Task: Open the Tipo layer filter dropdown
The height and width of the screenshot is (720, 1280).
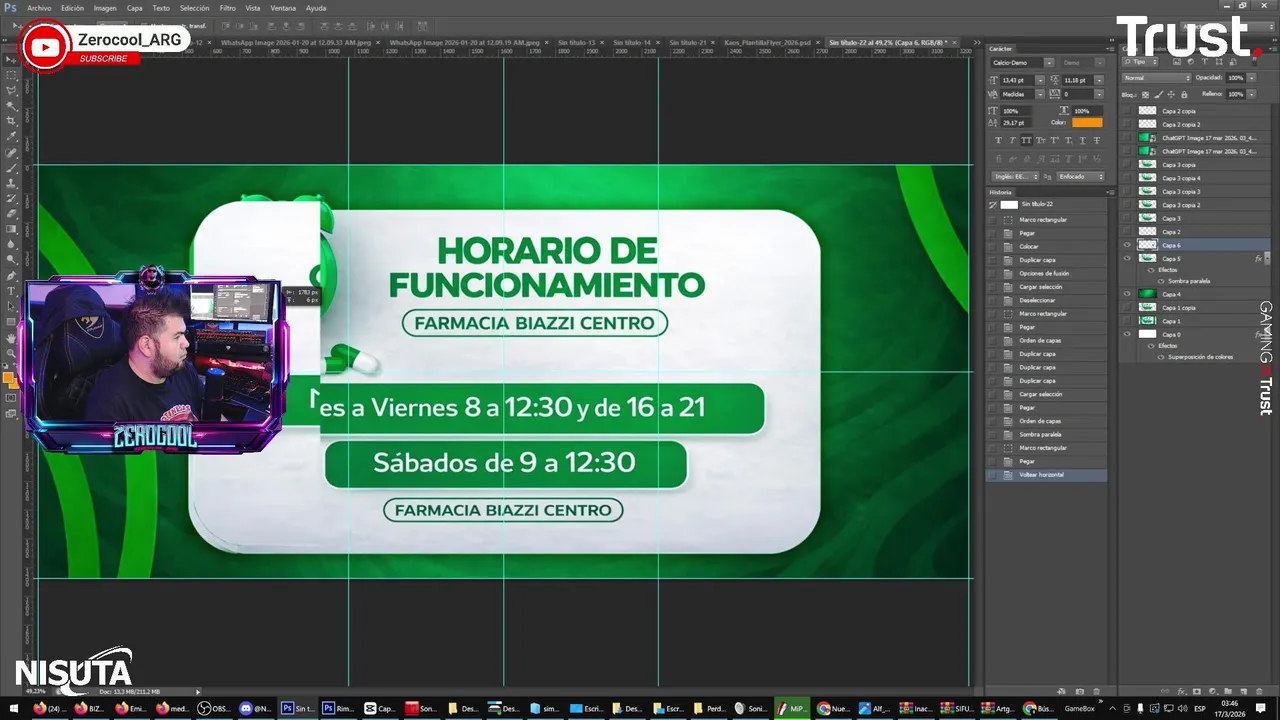Action: coord(1141,61)
